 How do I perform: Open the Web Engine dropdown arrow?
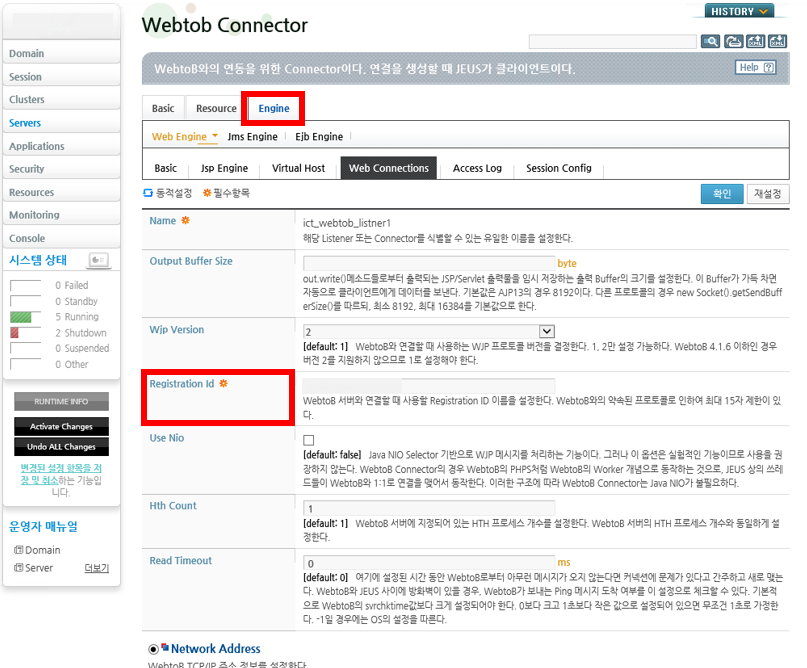(x=215, y=135)
